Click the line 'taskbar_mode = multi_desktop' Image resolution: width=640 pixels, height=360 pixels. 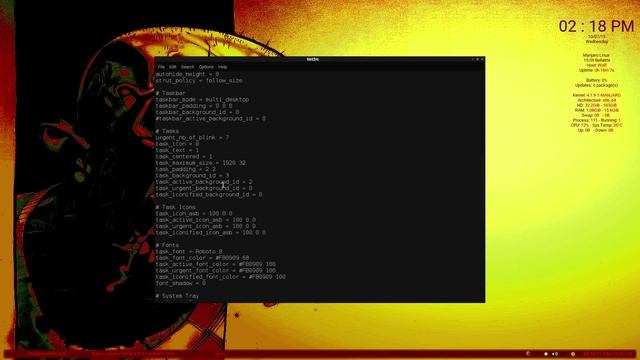(x=202, y=100)
